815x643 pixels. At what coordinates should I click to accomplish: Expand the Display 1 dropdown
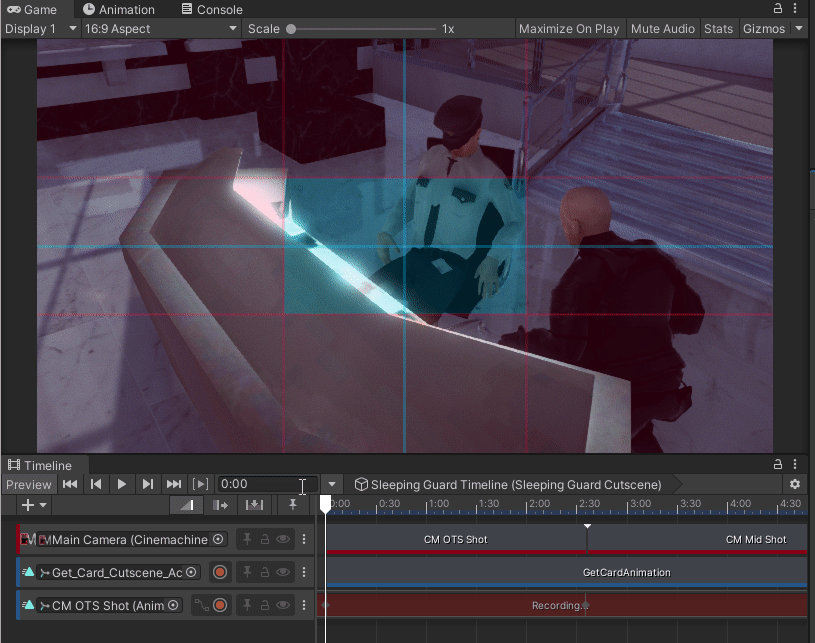(41, 29)
